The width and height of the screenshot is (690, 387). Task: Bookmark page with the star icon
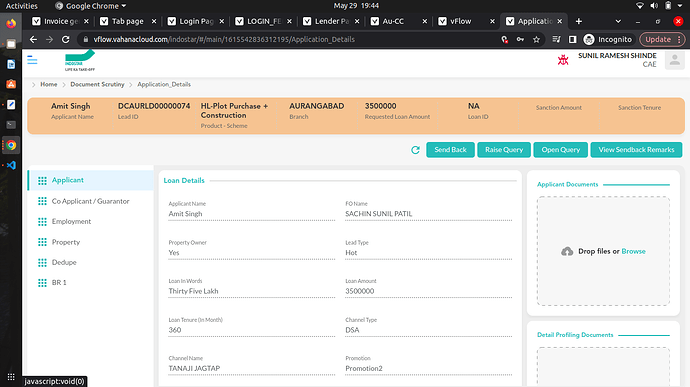pyautogui.click(x=536, y=40)
